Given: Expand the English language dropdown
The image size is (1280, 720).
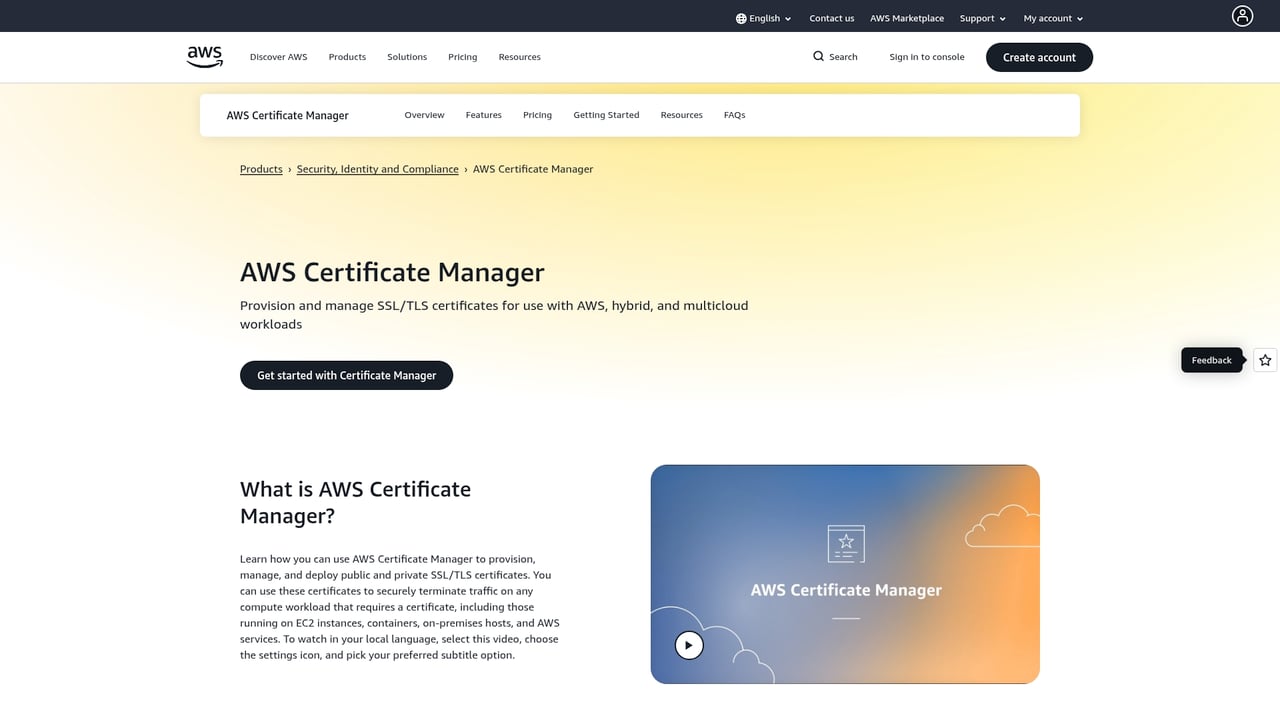Looking at the screenshot, I should pos(763,17).
